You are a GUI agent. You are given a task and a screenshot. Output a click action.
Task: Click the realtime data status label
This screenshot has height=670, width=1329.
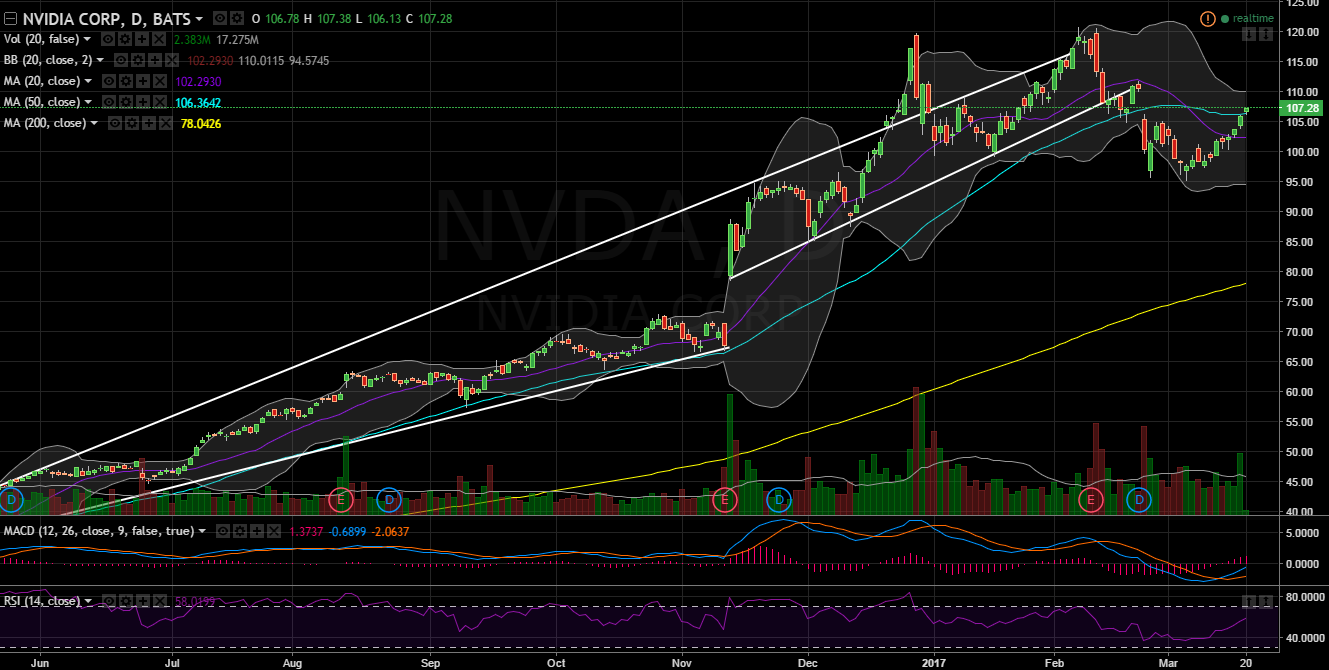pos(1245,19)
